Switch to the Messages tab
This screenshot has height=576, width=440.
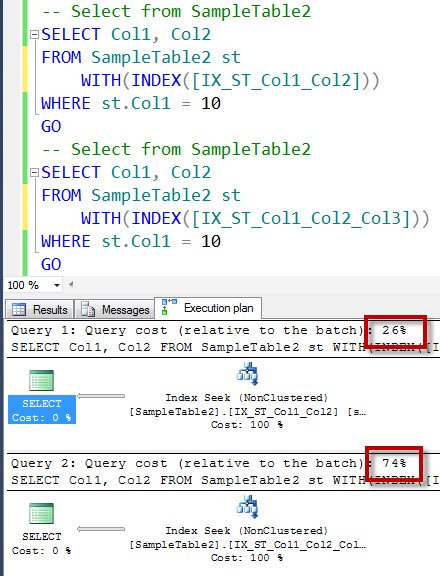point(115,309)
